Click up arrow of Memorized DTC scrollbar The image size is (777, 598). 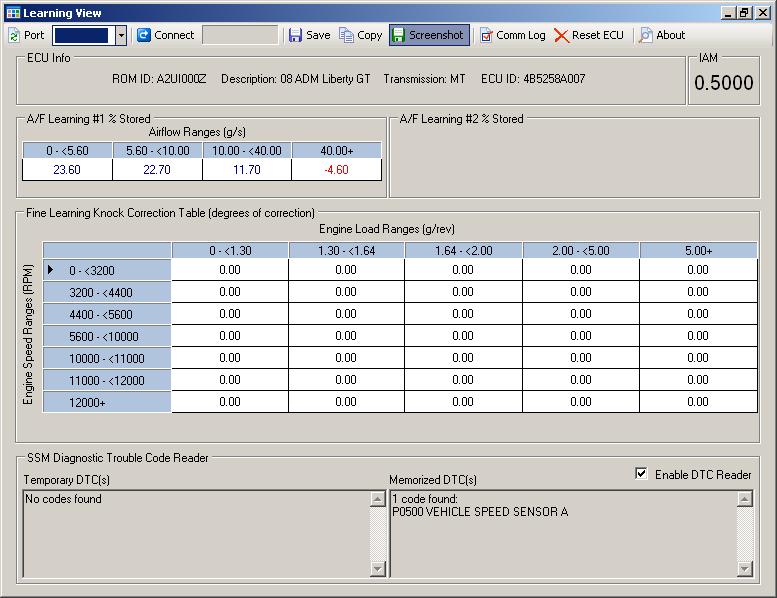pos(745,499)
